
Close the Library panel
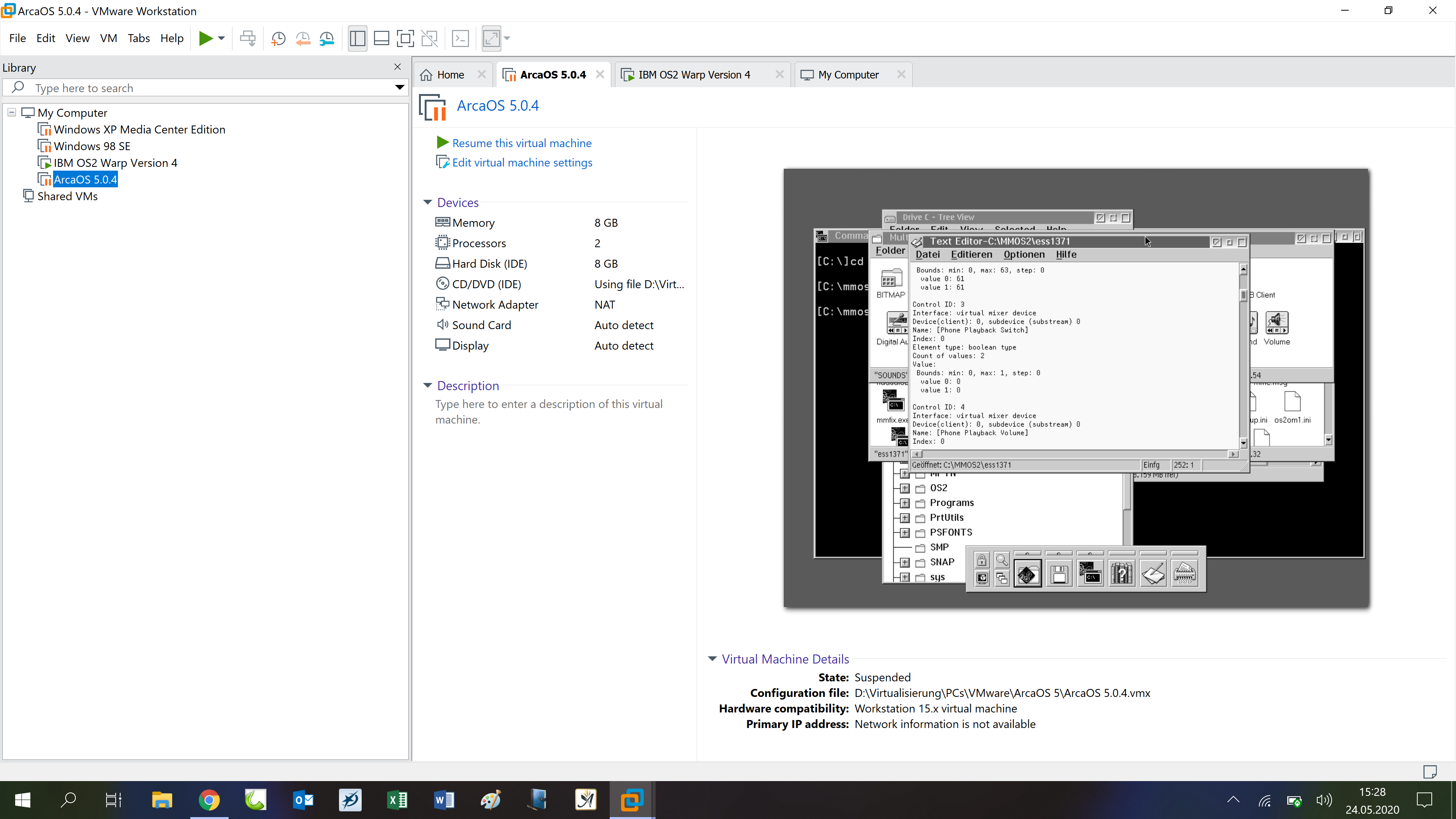[x=397, y=67]
